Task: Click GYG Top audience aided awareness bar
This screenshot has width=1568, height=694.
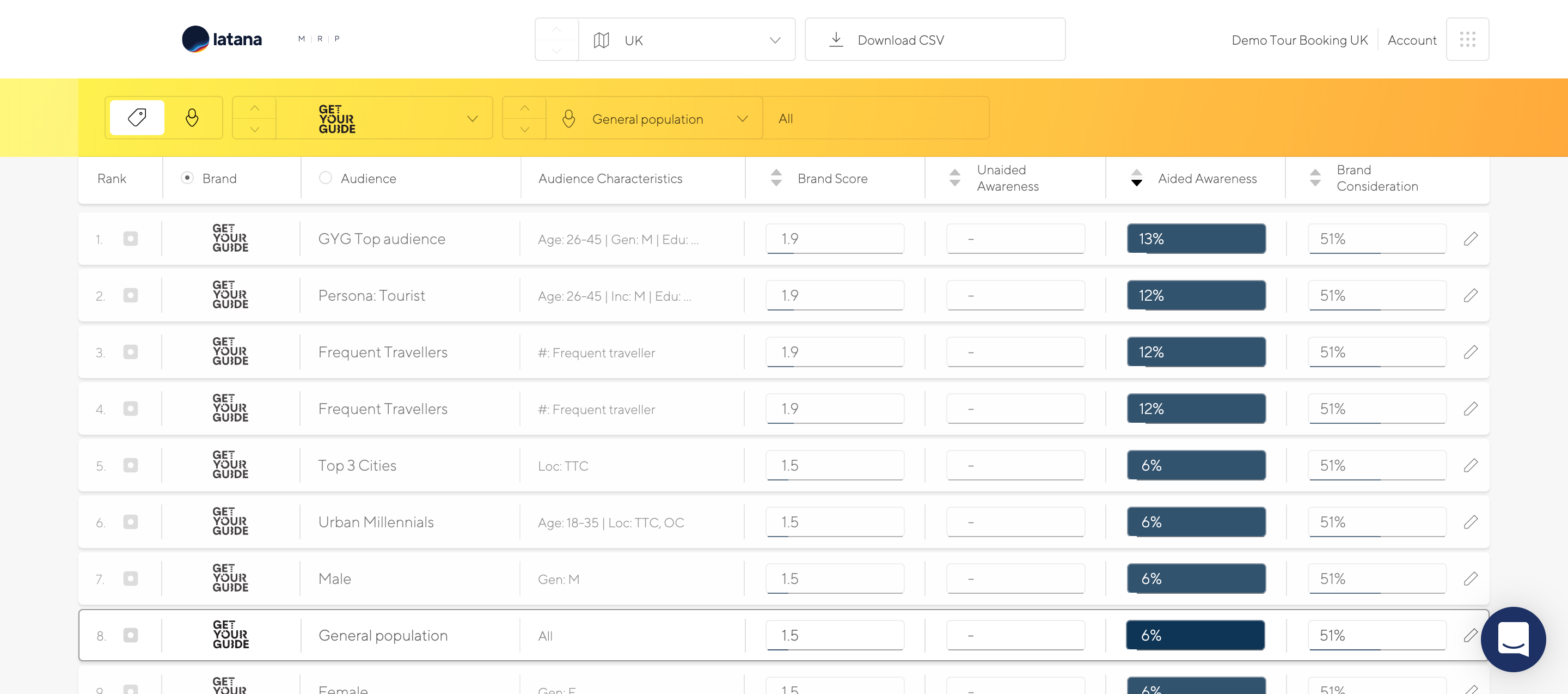Action: [x=1196, y=239]
